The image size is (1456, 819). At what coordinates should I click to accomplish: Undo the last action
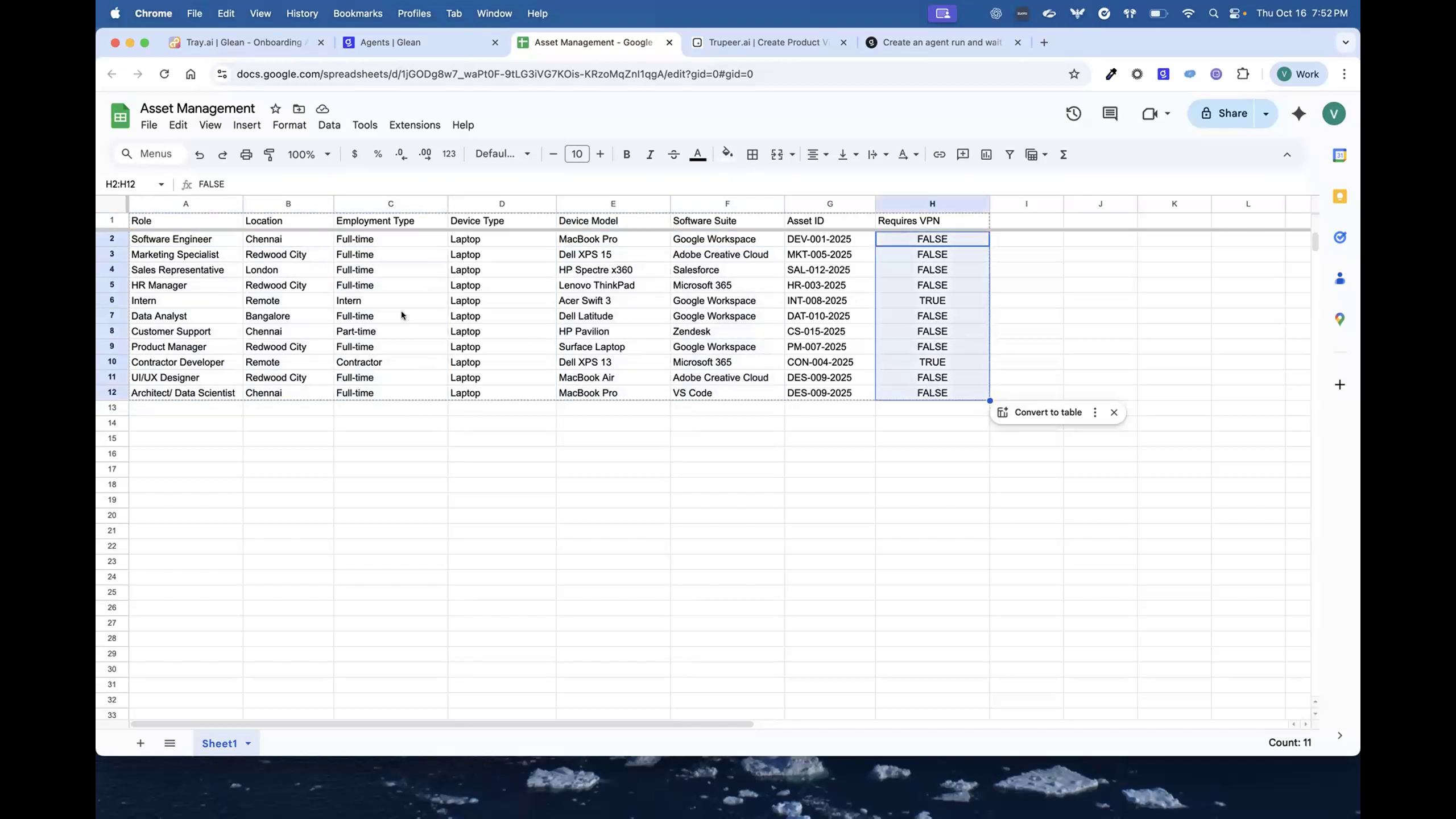coord(199,154)
